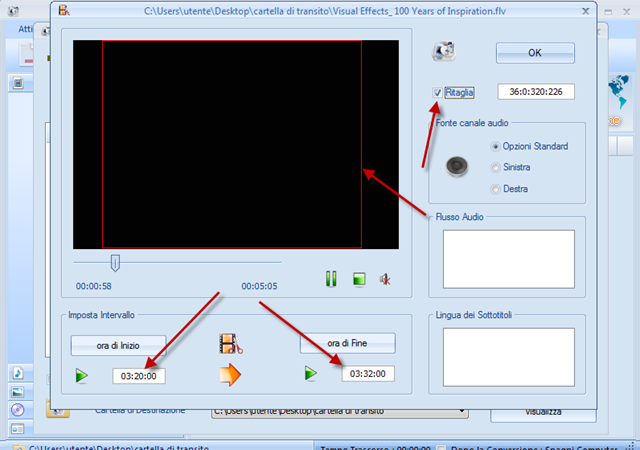Click the OK button
The image size is (640, 450).
535,53
